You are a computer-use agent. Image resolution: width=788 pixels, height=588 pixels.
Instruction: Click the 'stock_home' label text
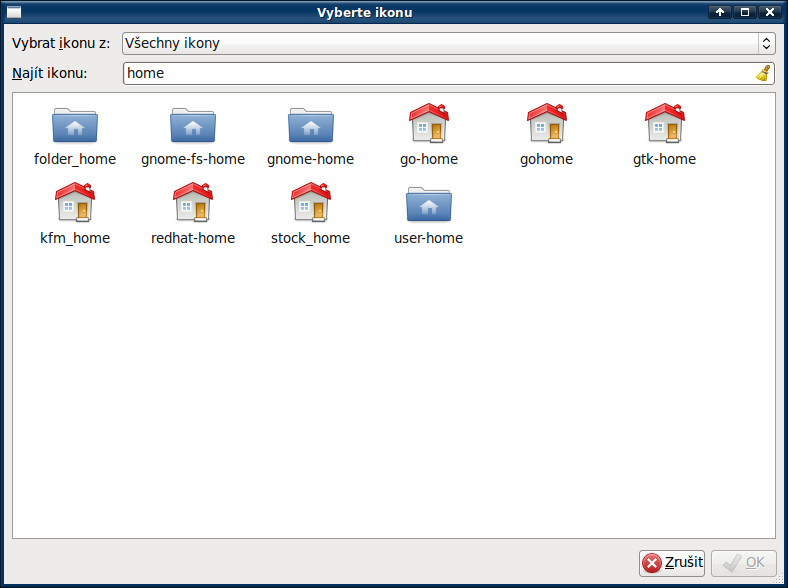tap(311, 238)
